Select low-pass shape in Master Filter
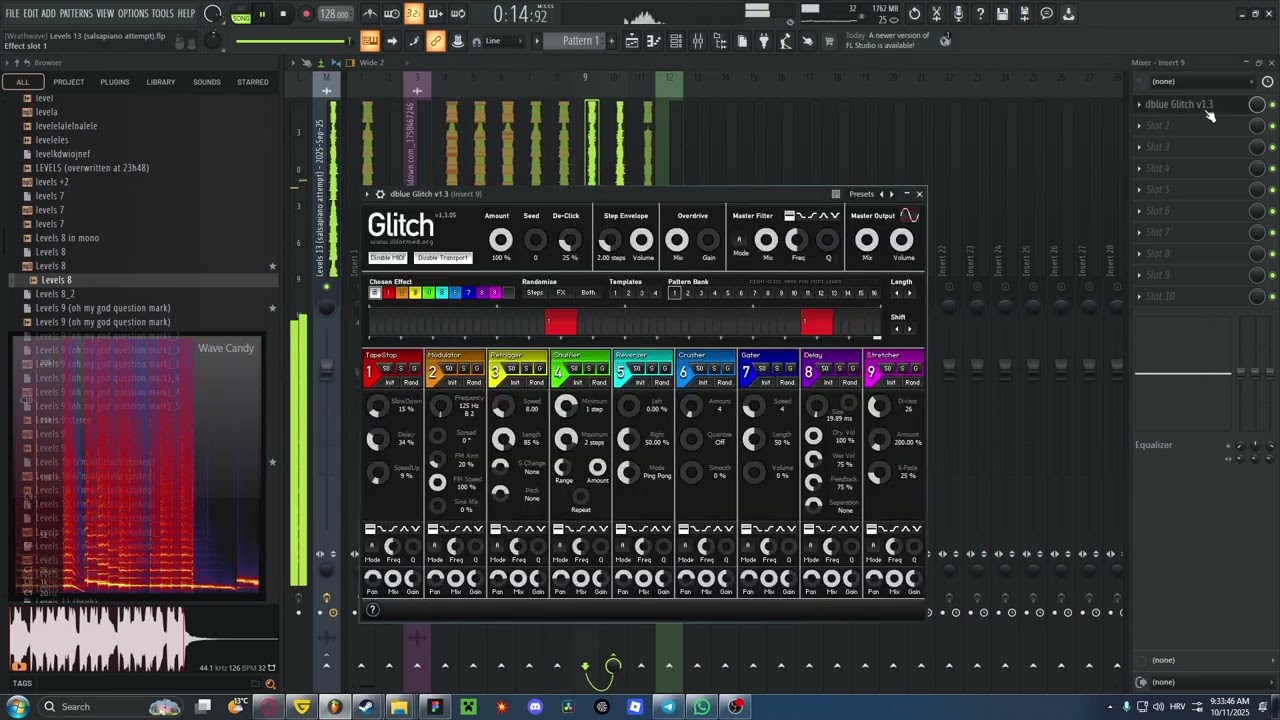The height and width of the screenshot is (720, 1280). click(802, 216)
